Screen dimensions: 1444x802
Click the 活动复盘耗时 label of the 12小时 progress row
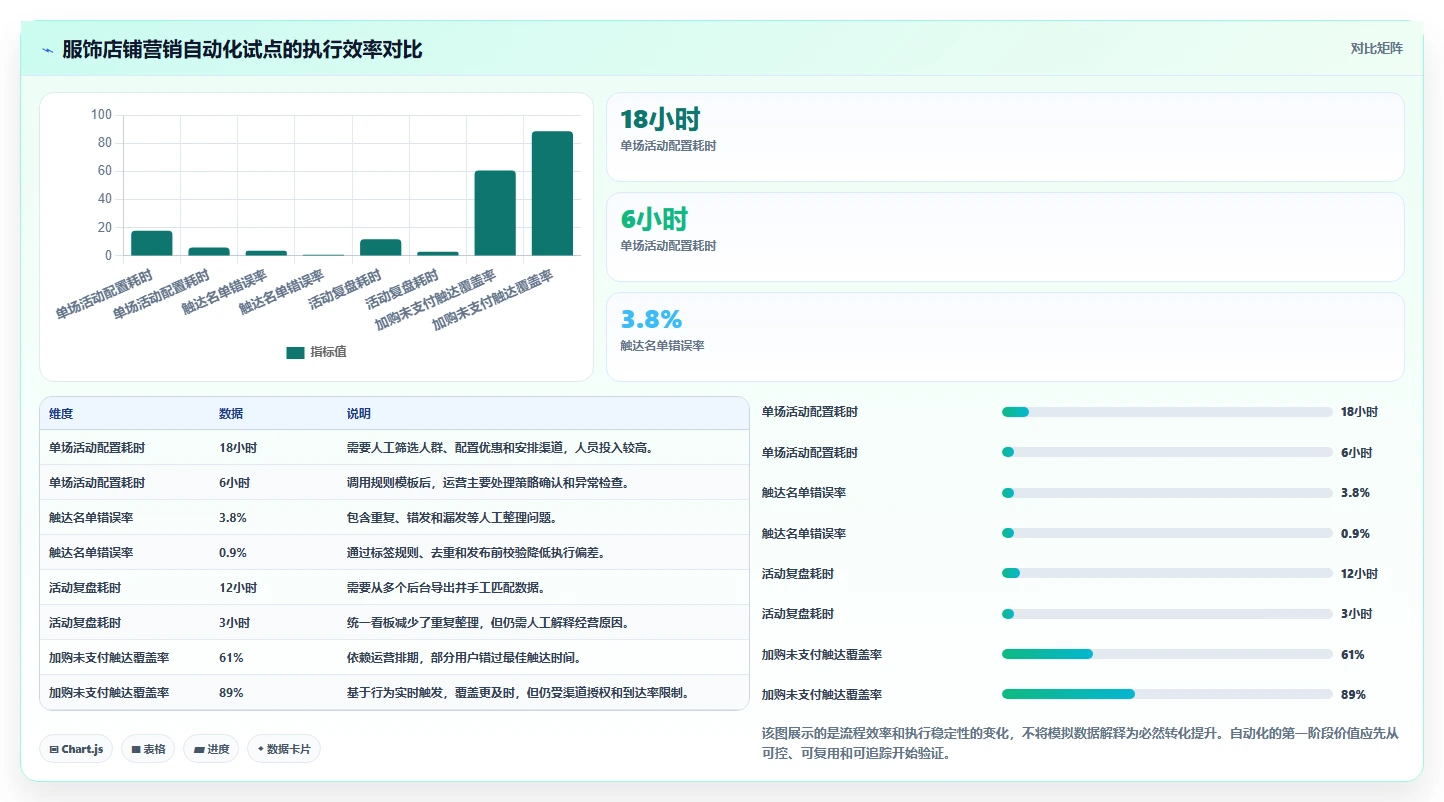click(x=798, y=574)
